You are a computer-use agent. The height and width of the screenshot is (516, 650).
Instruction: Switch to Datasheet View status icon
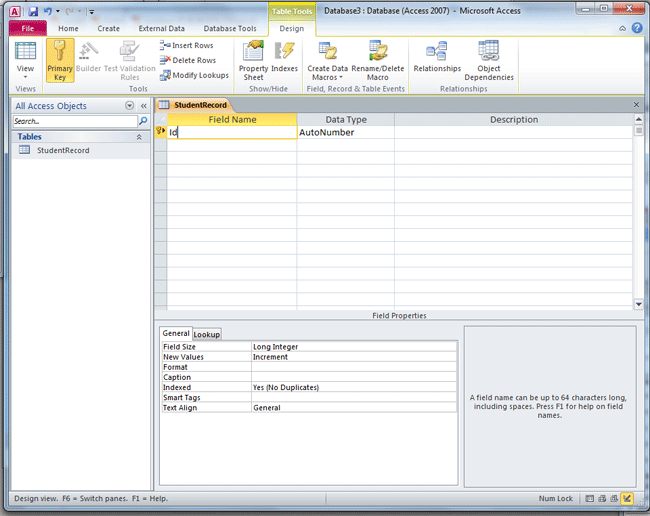coord(589,499)
